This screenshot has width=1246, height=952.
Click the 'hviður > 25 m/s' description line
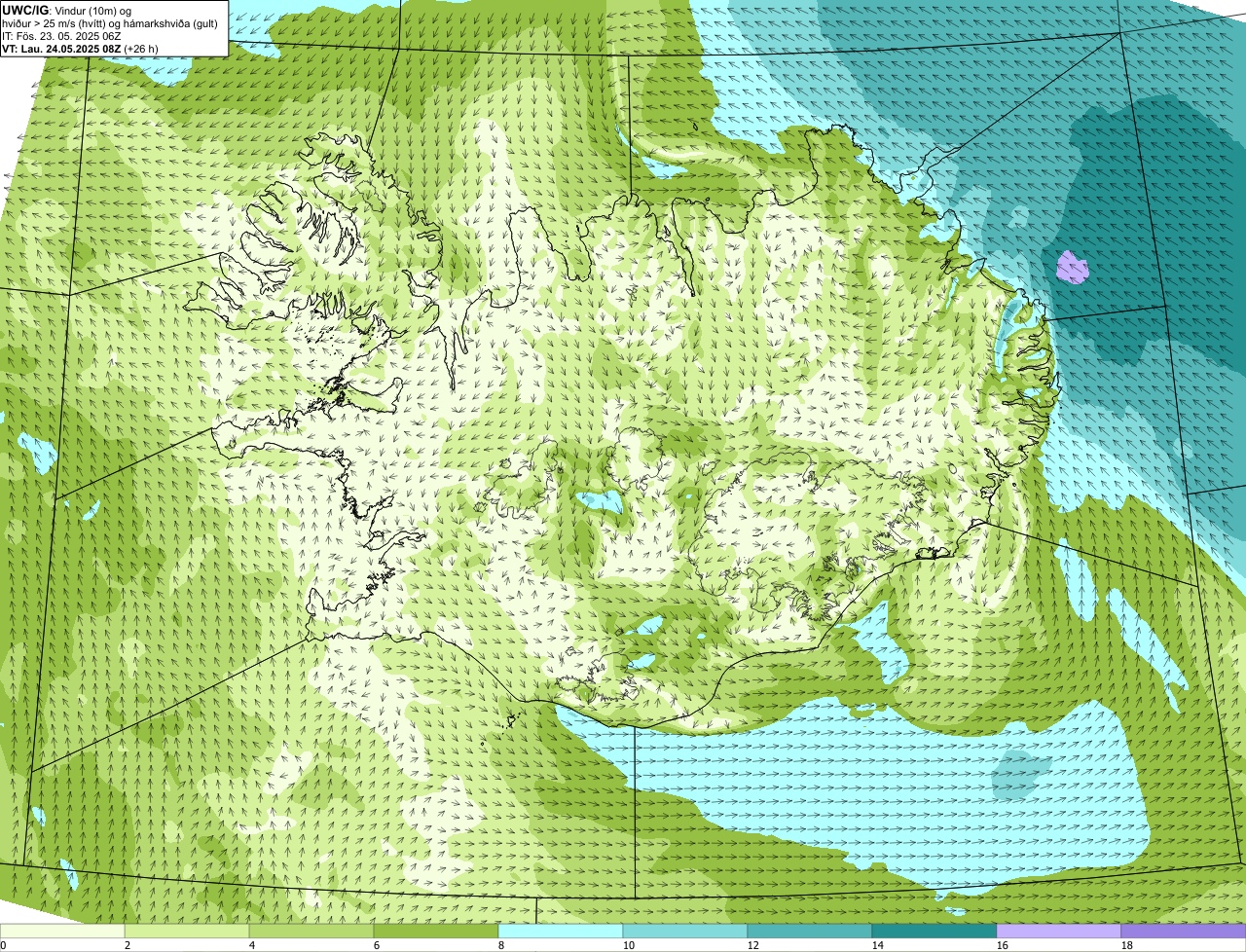[x=110, y=23]
